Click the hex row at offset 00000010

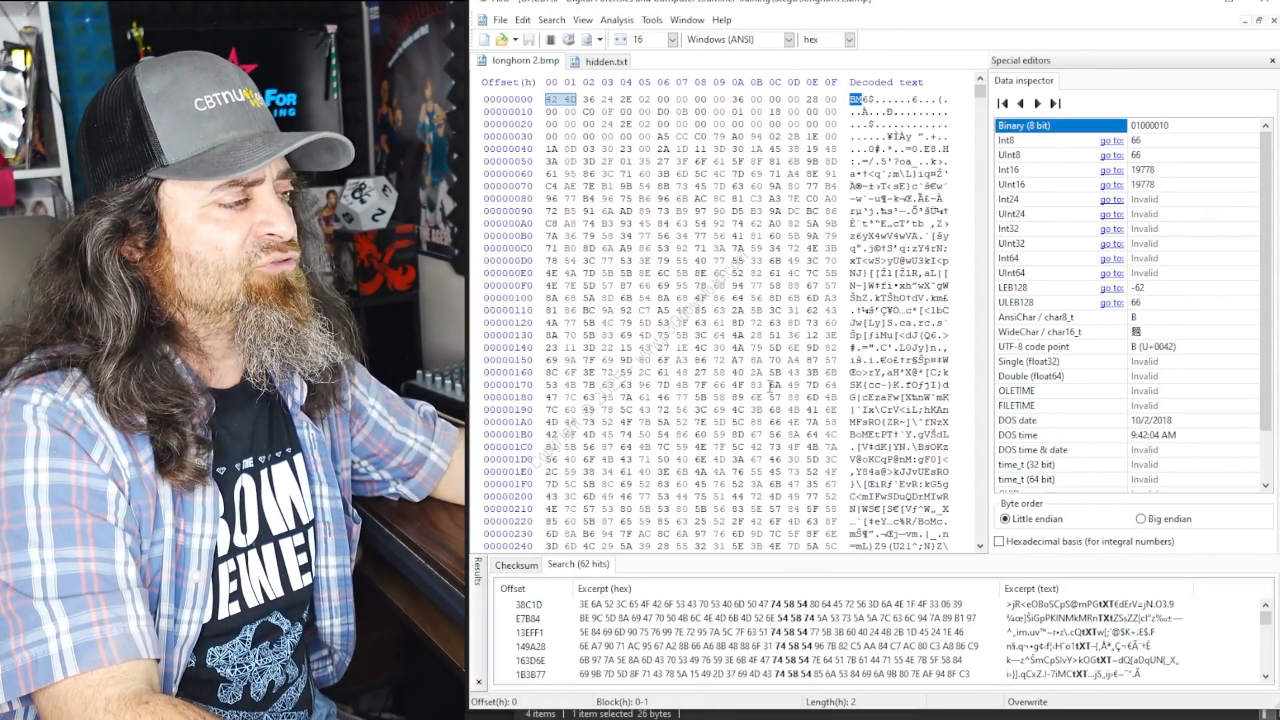pyautogui.click(x=715, y=112)
